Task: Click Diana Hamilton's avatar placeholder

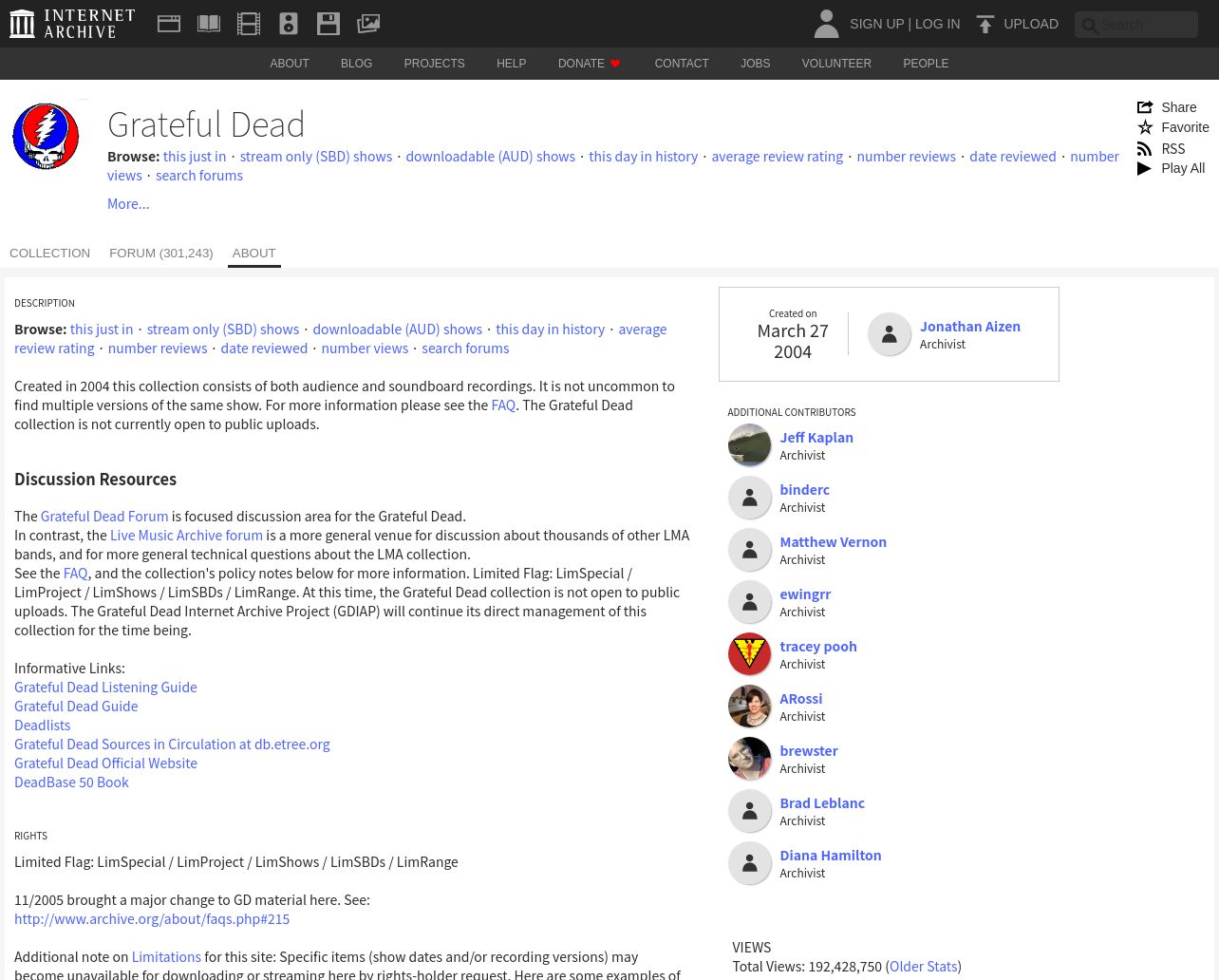Action: 749,862
